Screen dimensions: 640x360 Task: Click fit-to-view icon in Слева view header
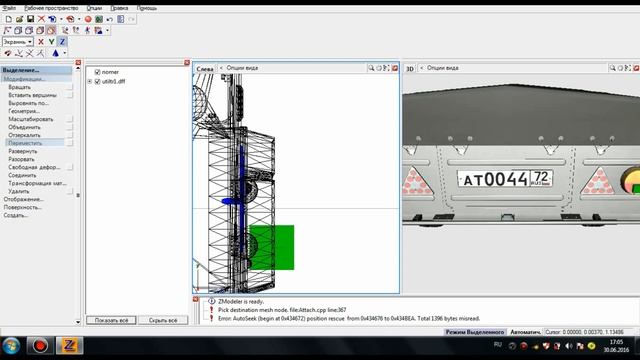point(387,68)
